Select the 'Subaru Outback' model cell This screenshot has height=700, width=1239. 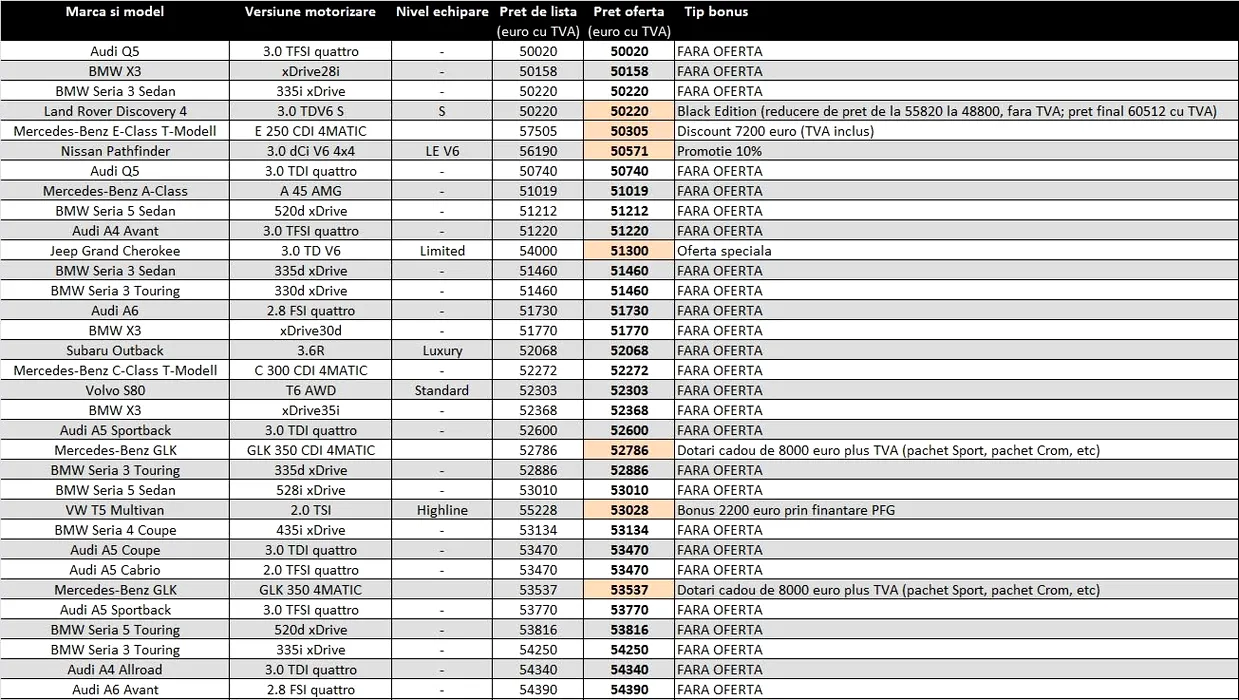[115, 351]
